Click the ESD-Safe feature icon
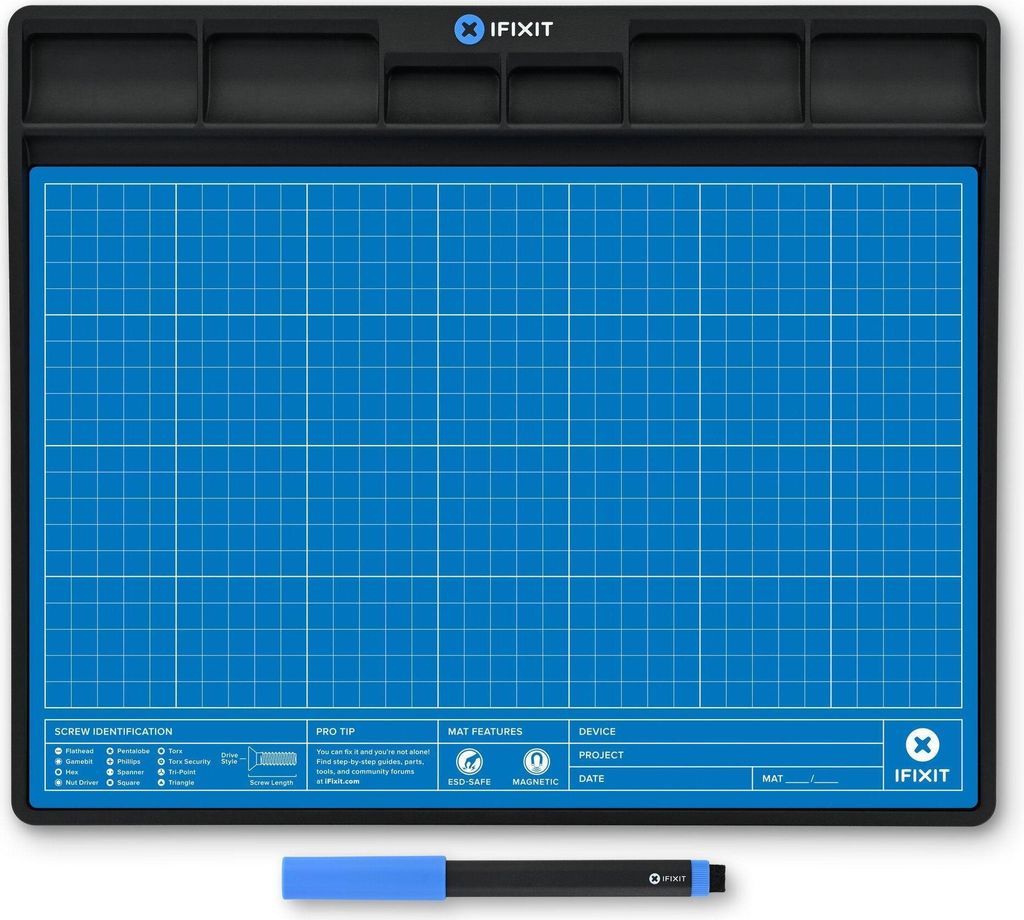The width and height of the screenshot is (1024, 920). [469, 762]
